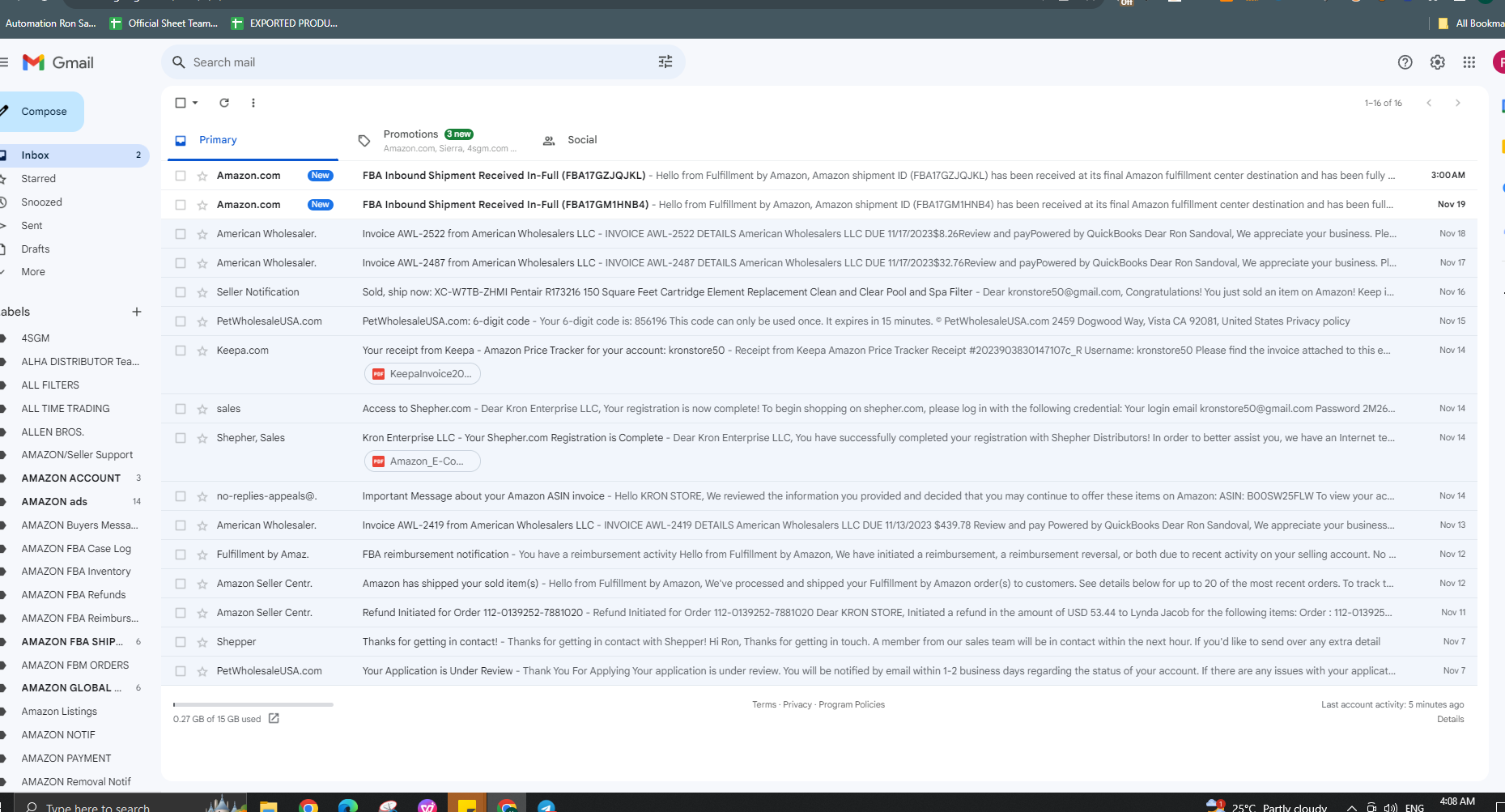1505x812 pixels.
Task: Open the Starred folder
Action: (x=38, y=179)
